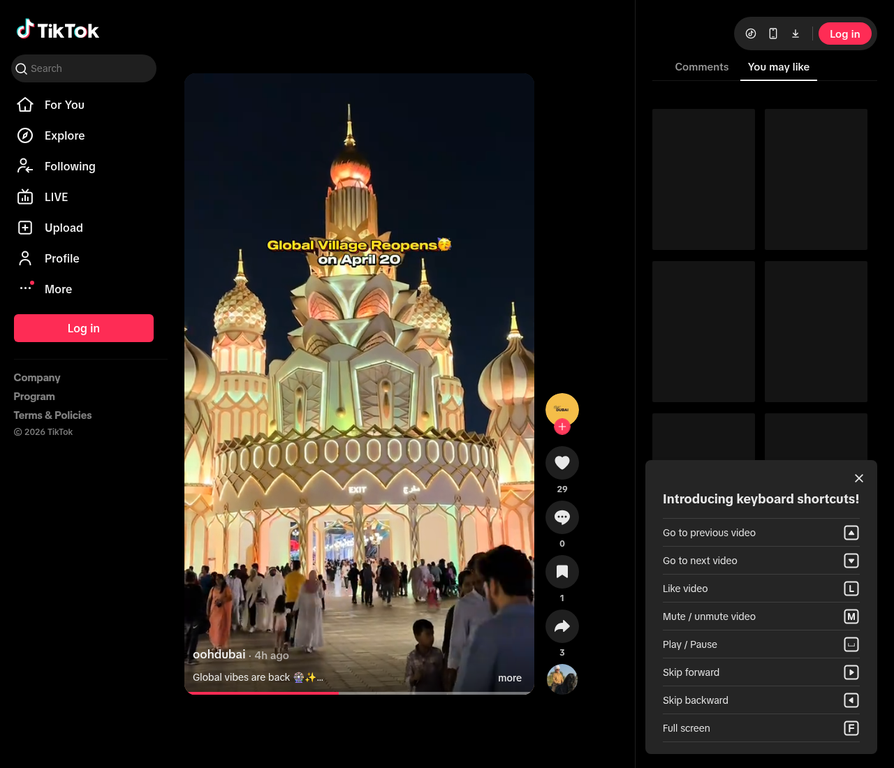Open the Upload page

pyautogui.click(x=60, y=227)
